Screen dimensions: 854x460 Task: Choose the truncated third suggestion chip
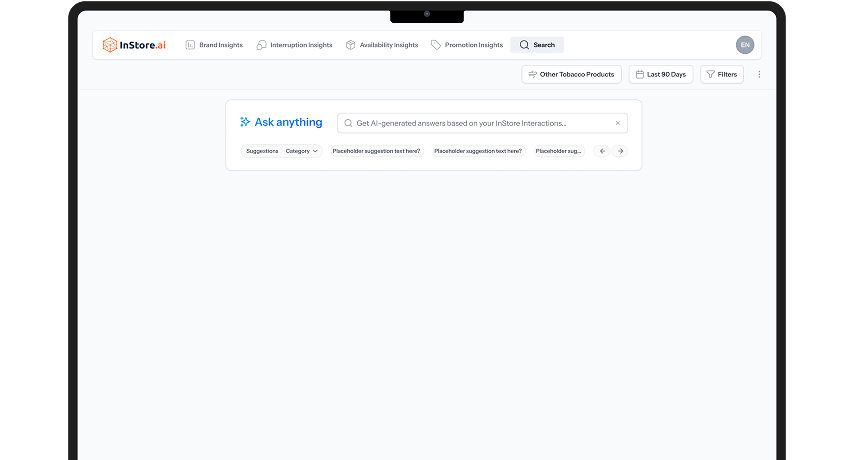[x=558, y=151]
